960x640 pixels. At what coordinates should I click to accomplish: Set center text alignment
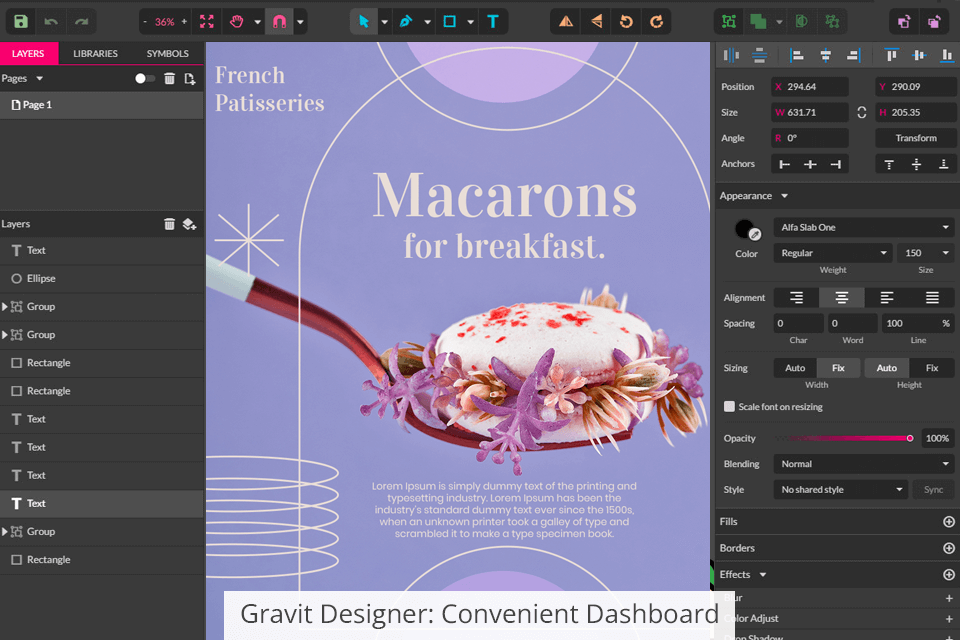pos(842,298)
